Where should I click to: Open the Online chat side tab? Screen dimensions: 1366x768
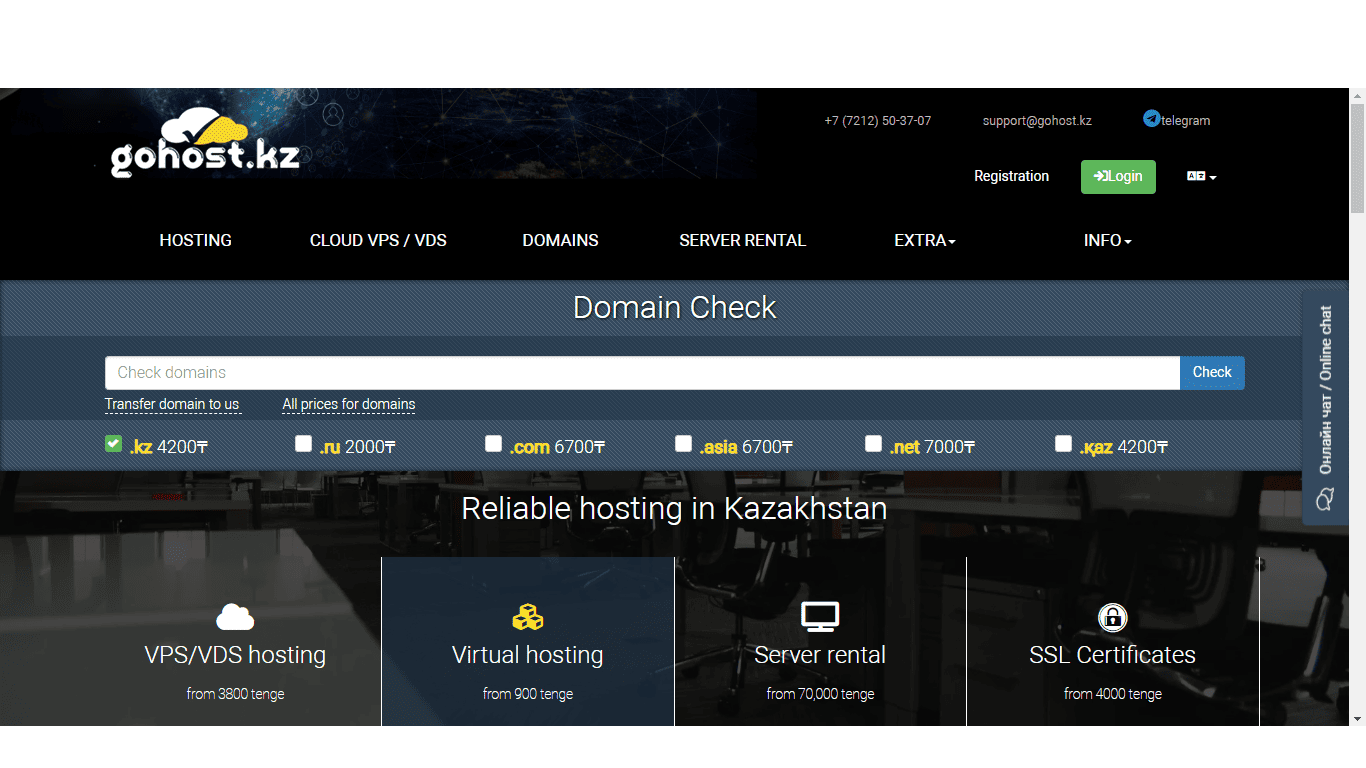[1325, 407]
